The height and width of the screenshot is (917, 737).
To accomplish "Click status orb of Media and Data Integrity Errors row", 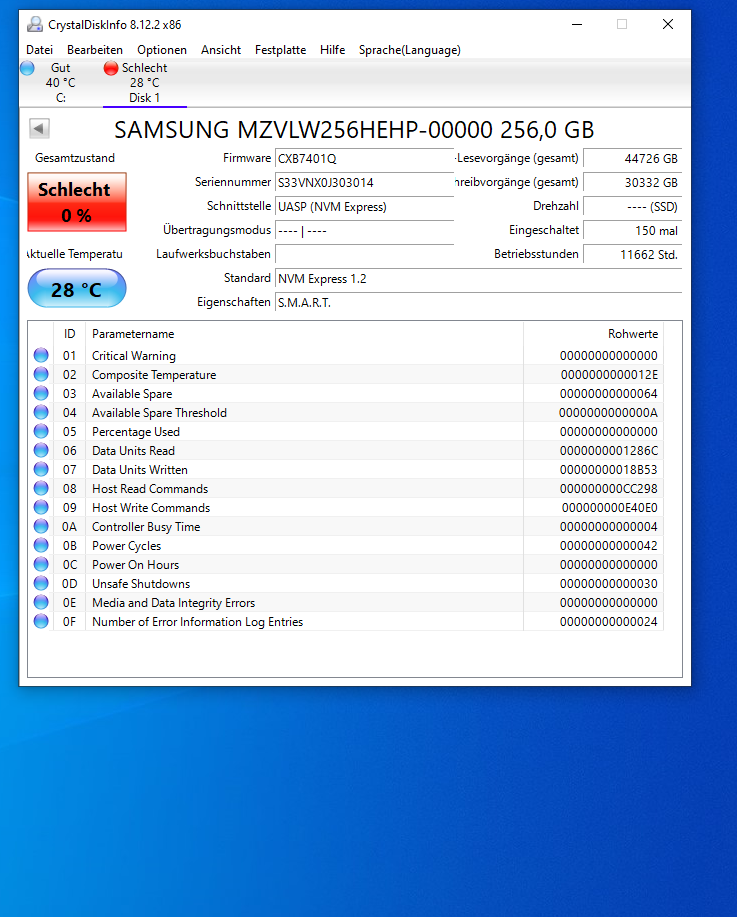I will pyautogui.click(x=41, y=602).
